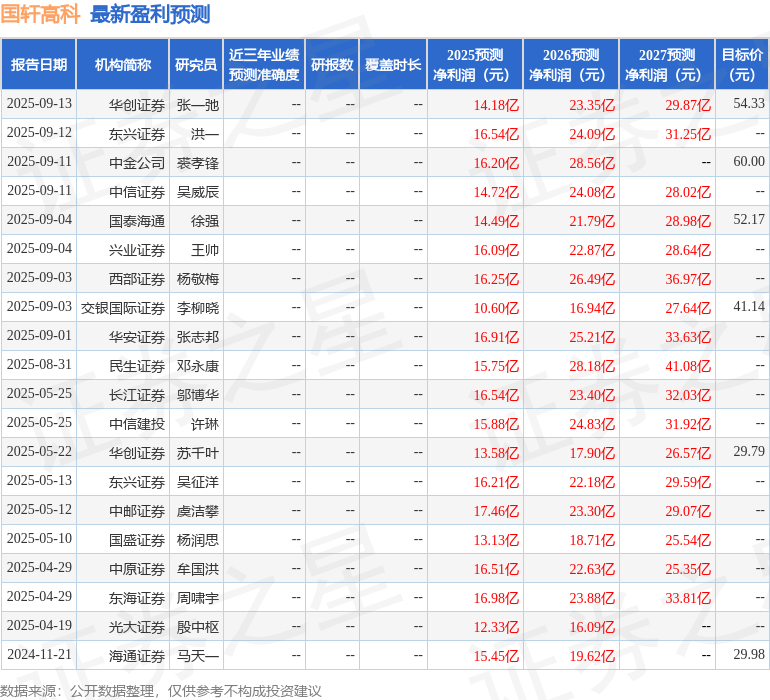Click researcher name 王帅
The width and height of the screenshot is (770, 700).
(205, 250)
